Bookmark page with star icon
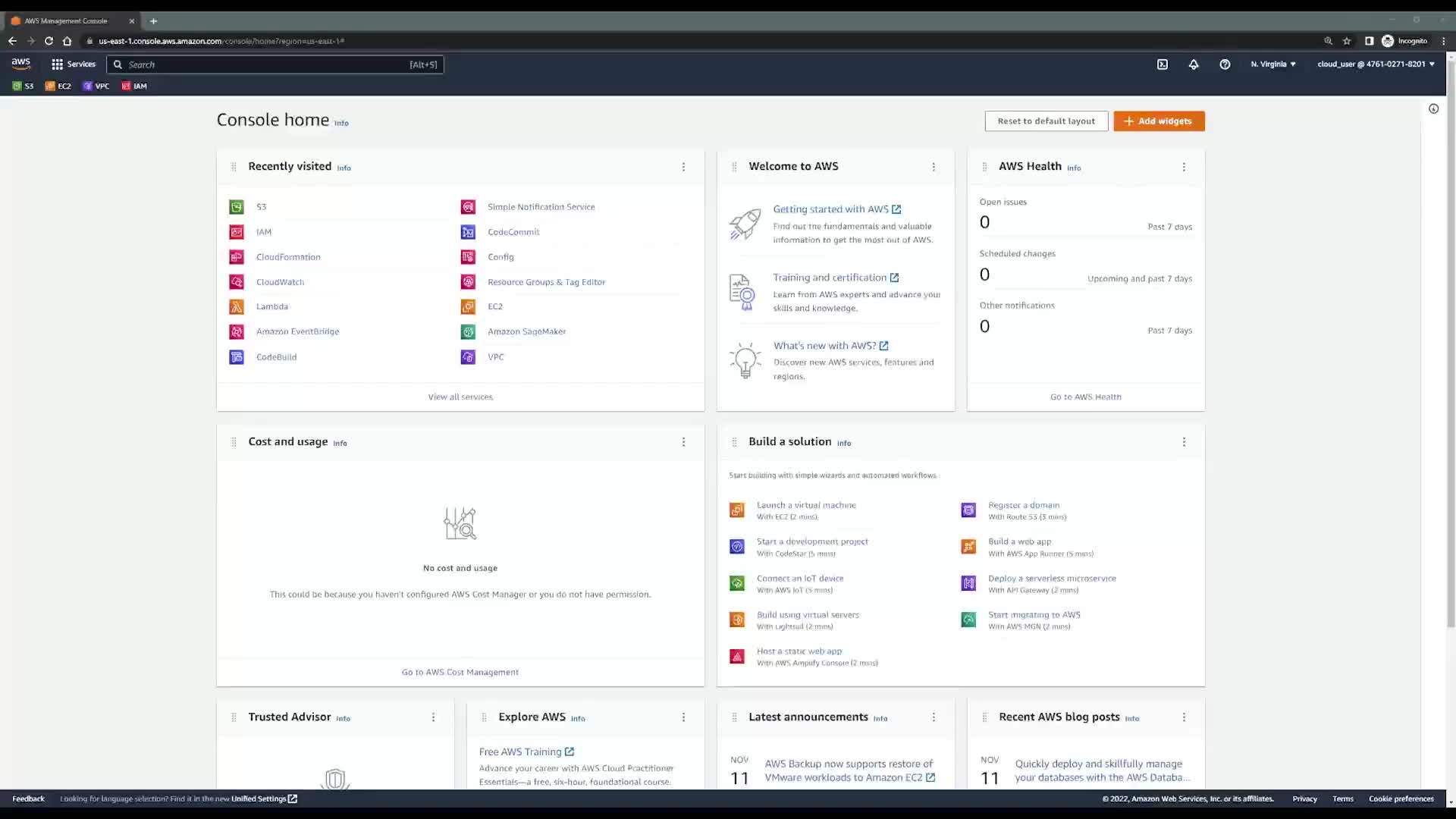This screenshot has width=1456, height=819. [1347, 41]
